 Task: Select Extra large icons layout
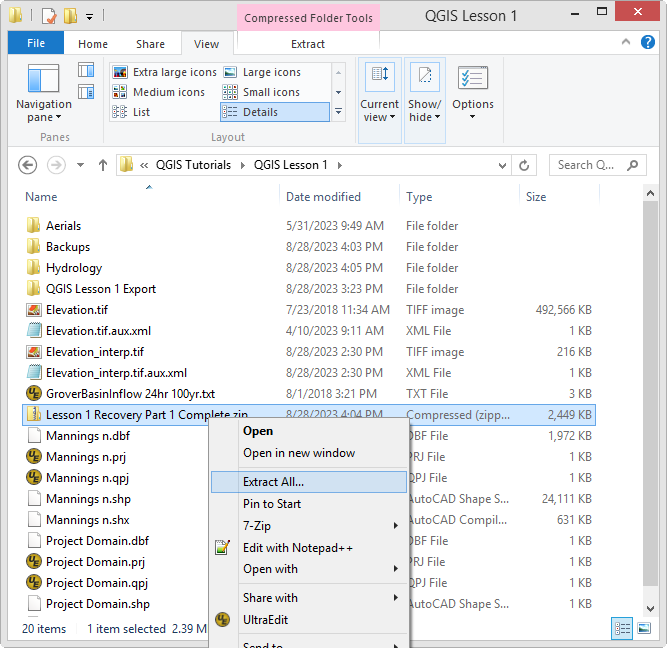[x=164, y=72]
